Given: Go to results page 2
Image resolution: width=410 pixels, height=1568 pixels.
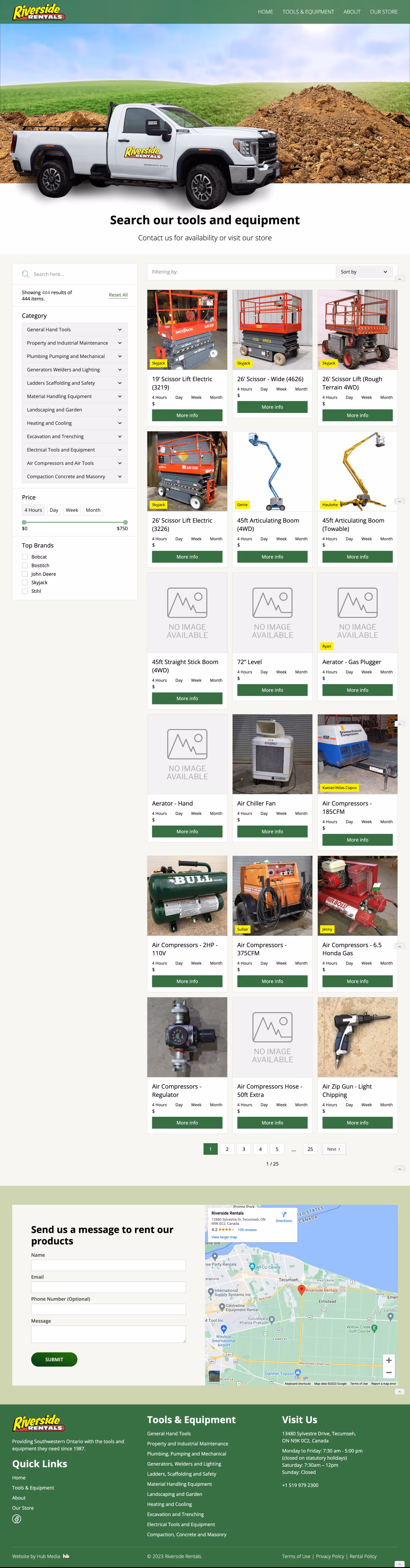Looking at the screenshot, I should tap(227, 1149).
